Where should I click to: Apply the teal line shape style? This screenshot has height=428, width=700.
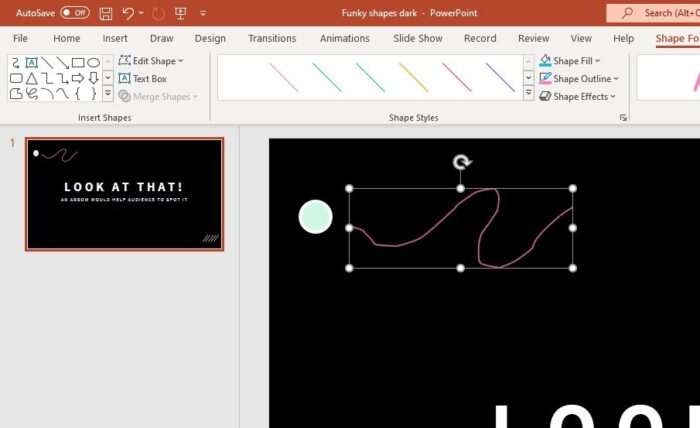click(x=327, y=77)
